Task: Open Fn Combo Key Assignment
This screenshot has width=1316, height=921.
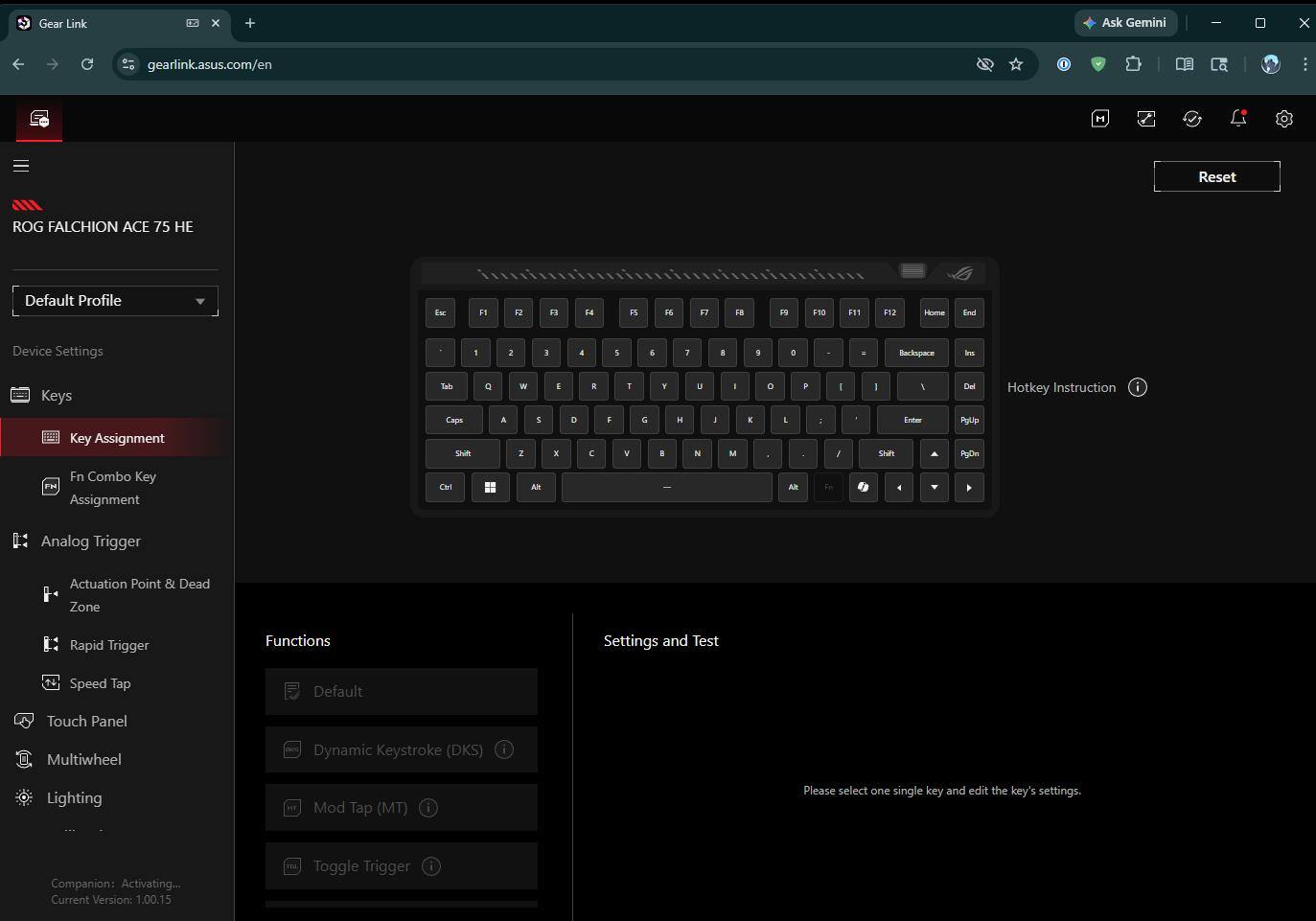Action: tap(115, 488)
